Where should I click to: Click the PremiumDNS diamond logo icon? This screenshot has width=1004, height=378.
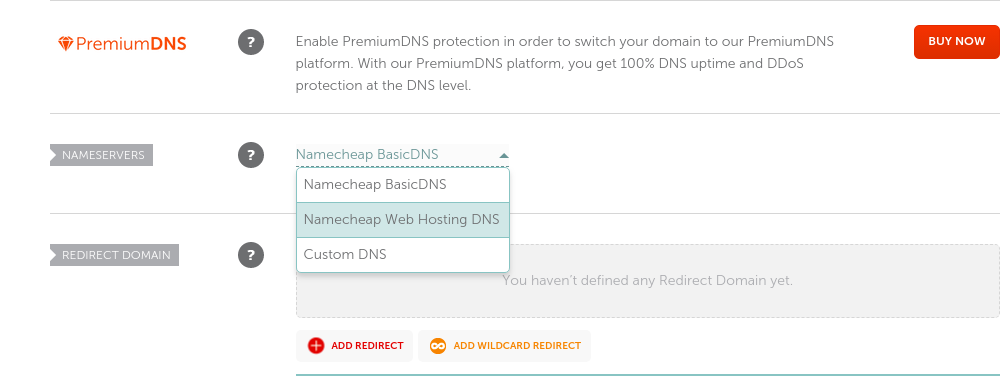coord(65,44)
